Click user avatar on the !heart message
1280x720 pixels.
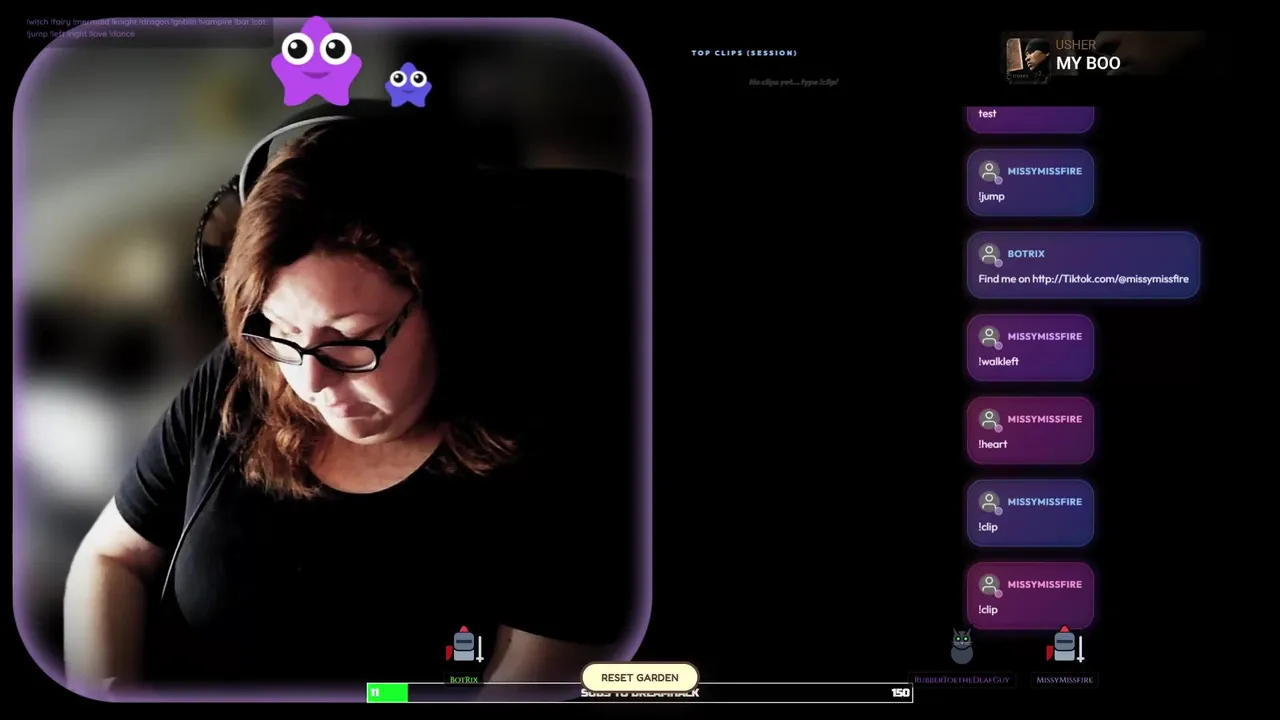(x=990, y=420)
